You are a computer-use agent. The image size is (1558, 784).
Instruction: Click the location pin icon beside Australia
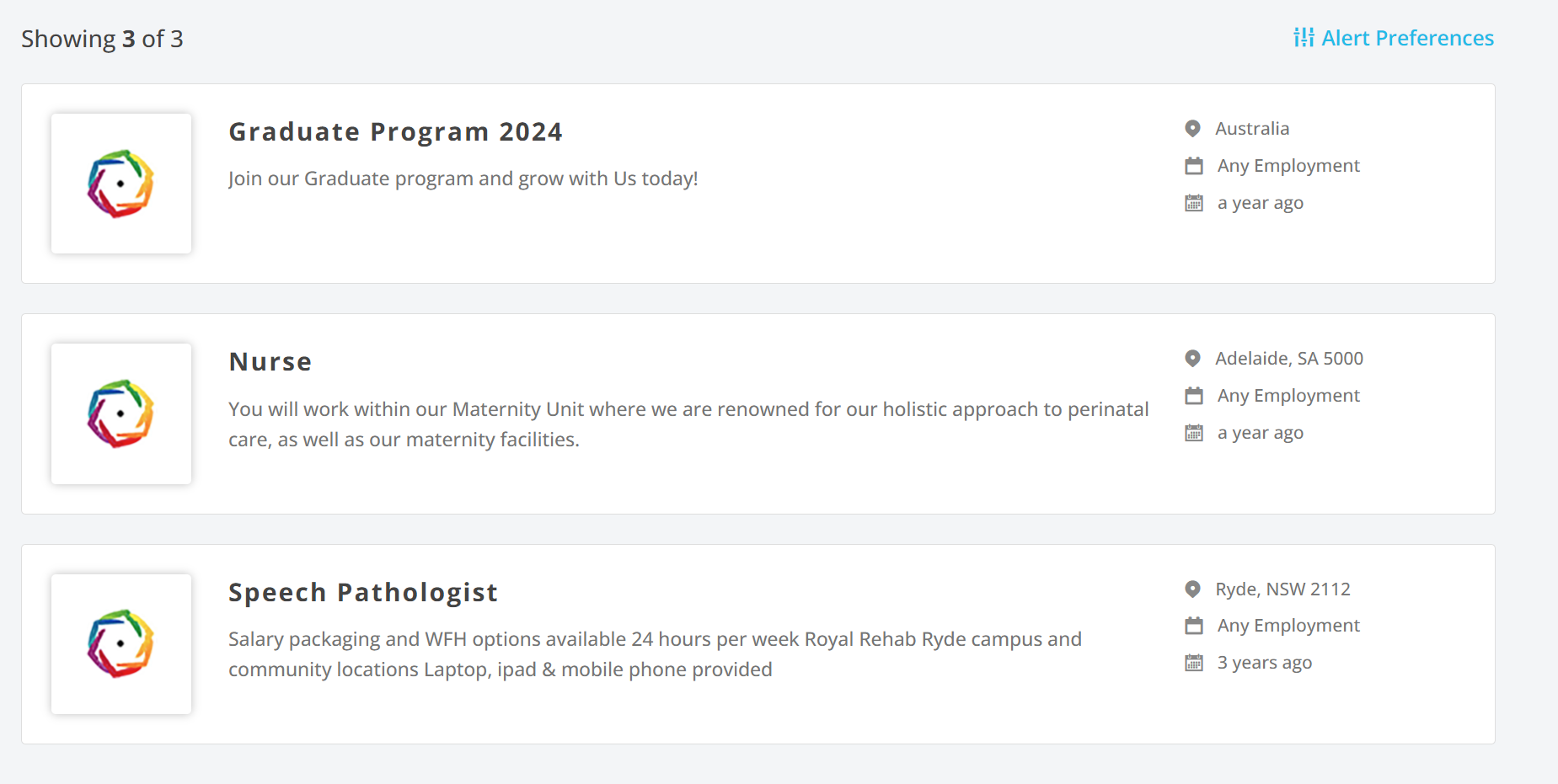click(x=1193, y=129)
